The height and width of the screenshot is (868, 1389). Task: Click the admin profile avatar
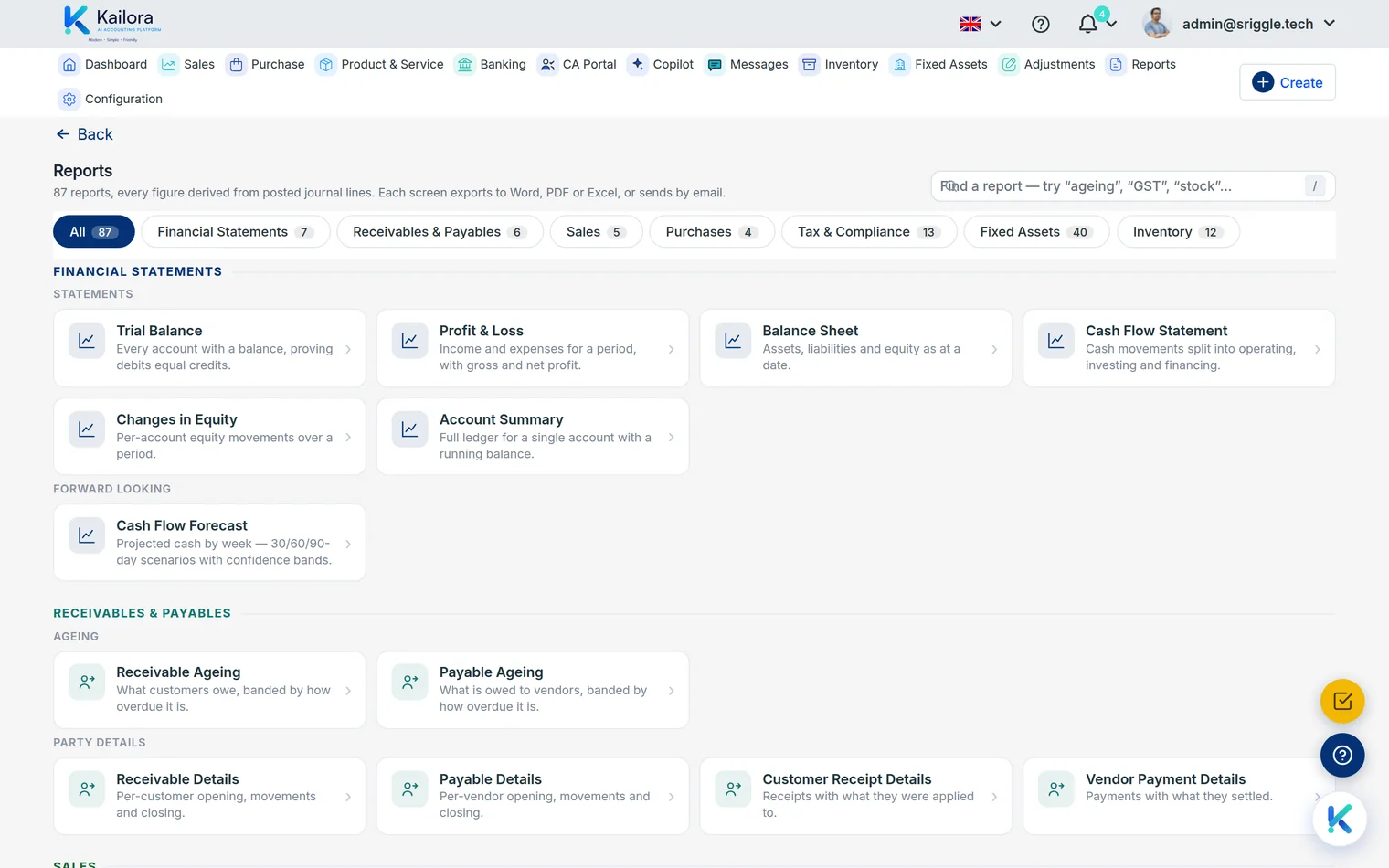[x=1157, y=24]
